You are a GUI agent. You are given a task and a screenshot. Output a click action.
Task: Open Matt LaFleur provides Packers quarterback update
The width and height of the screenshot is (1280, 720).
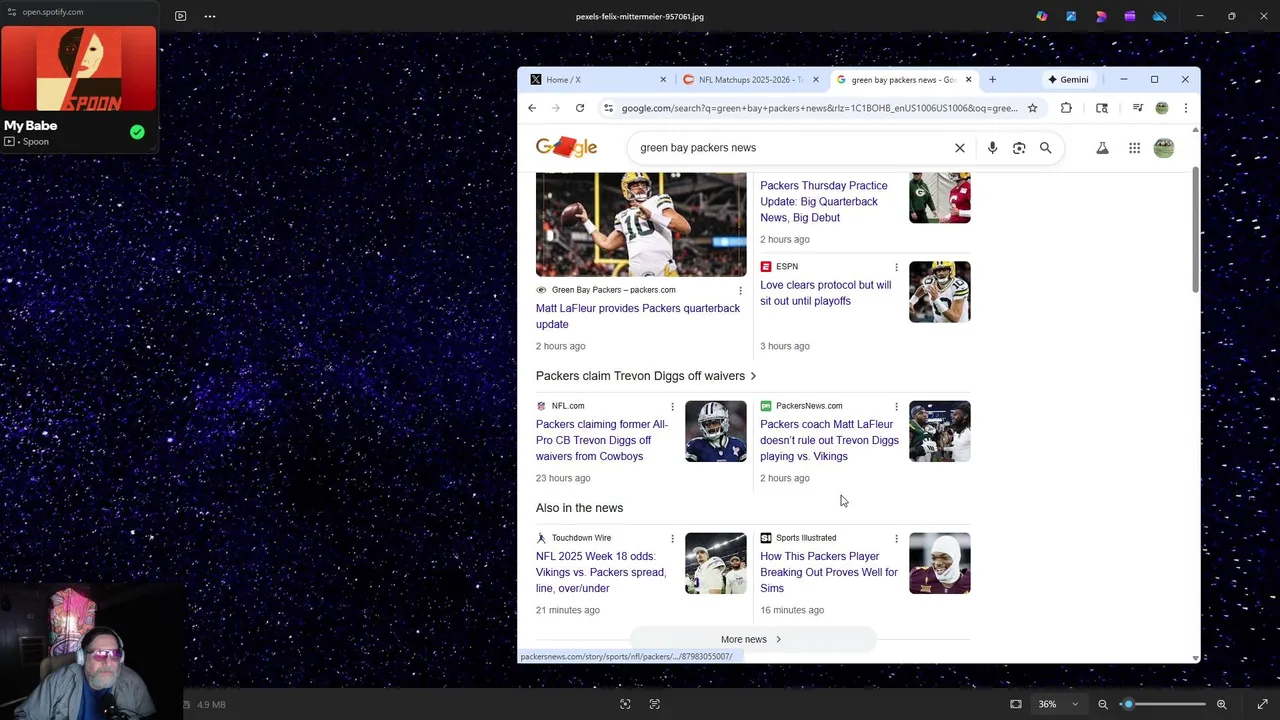[638, 316]
